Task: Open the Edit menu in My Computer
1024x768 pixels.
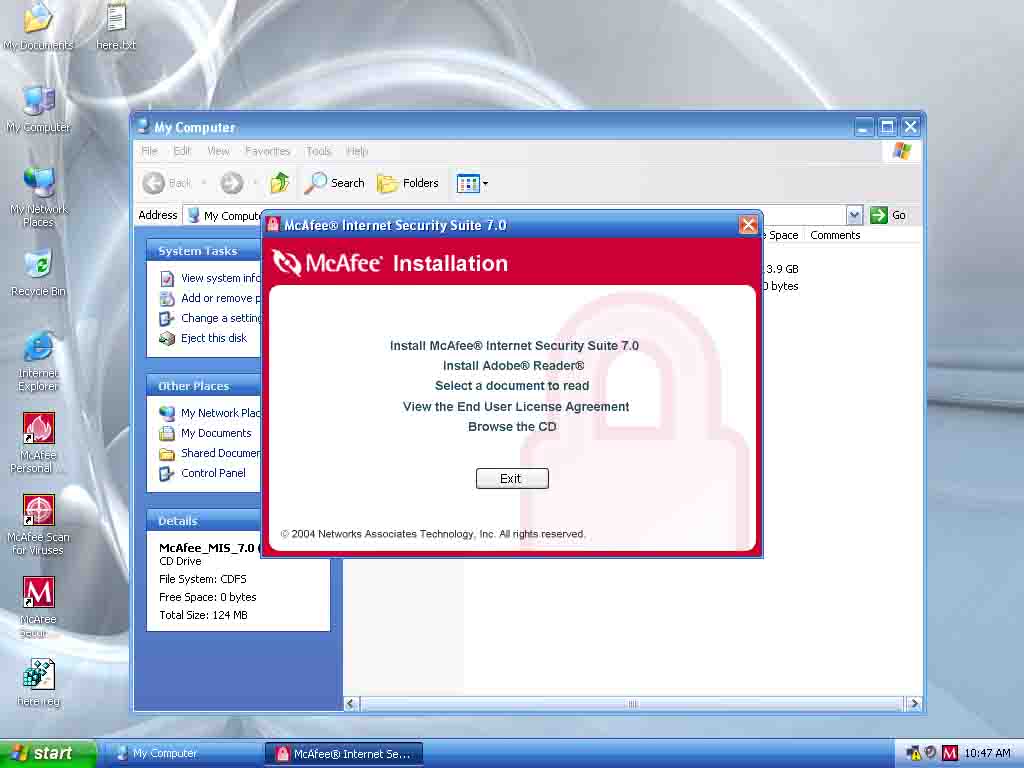Action: pos(182,151)
